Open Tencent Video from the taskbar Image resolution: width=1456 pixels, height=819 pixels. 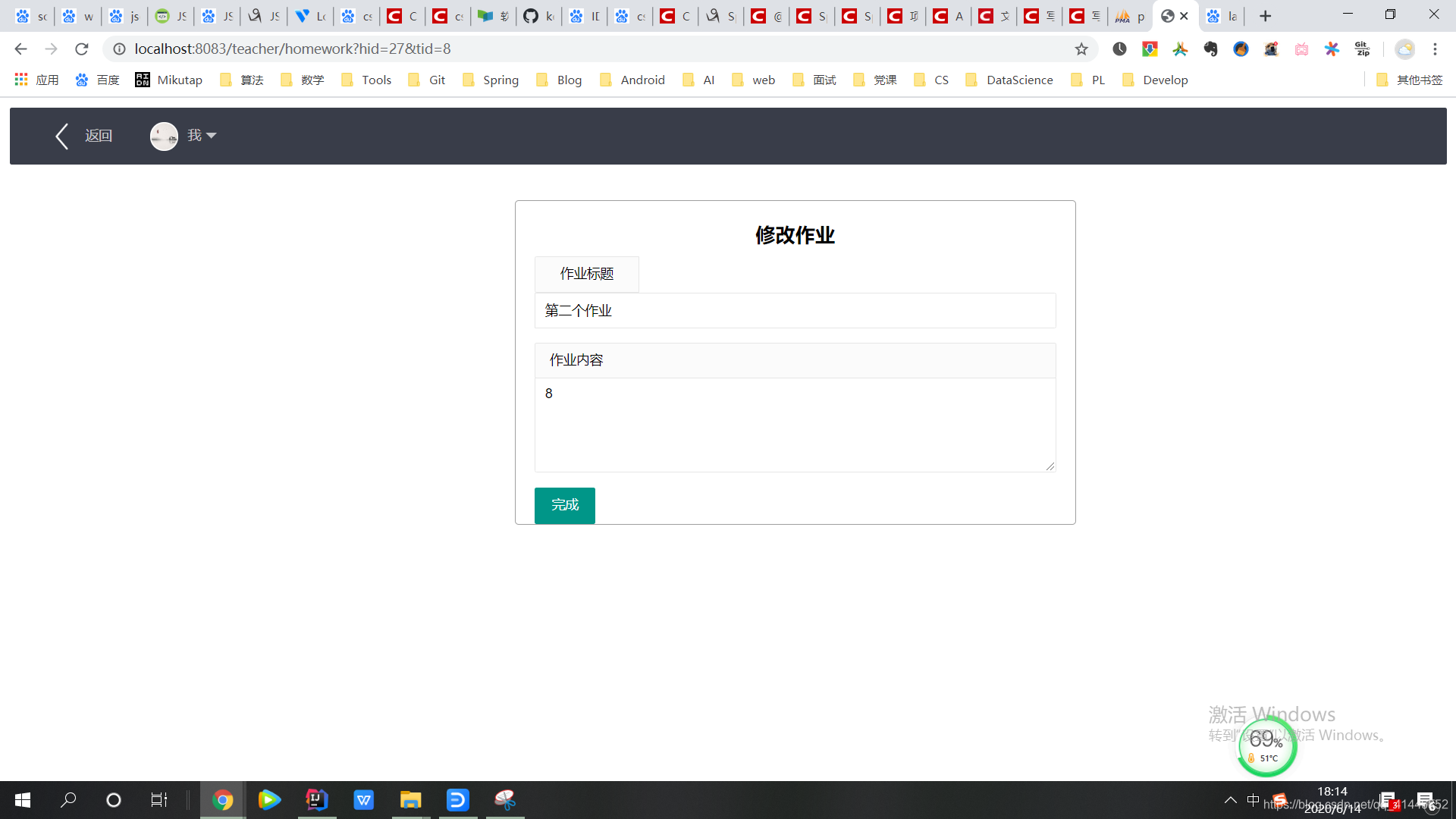[269, 799]
